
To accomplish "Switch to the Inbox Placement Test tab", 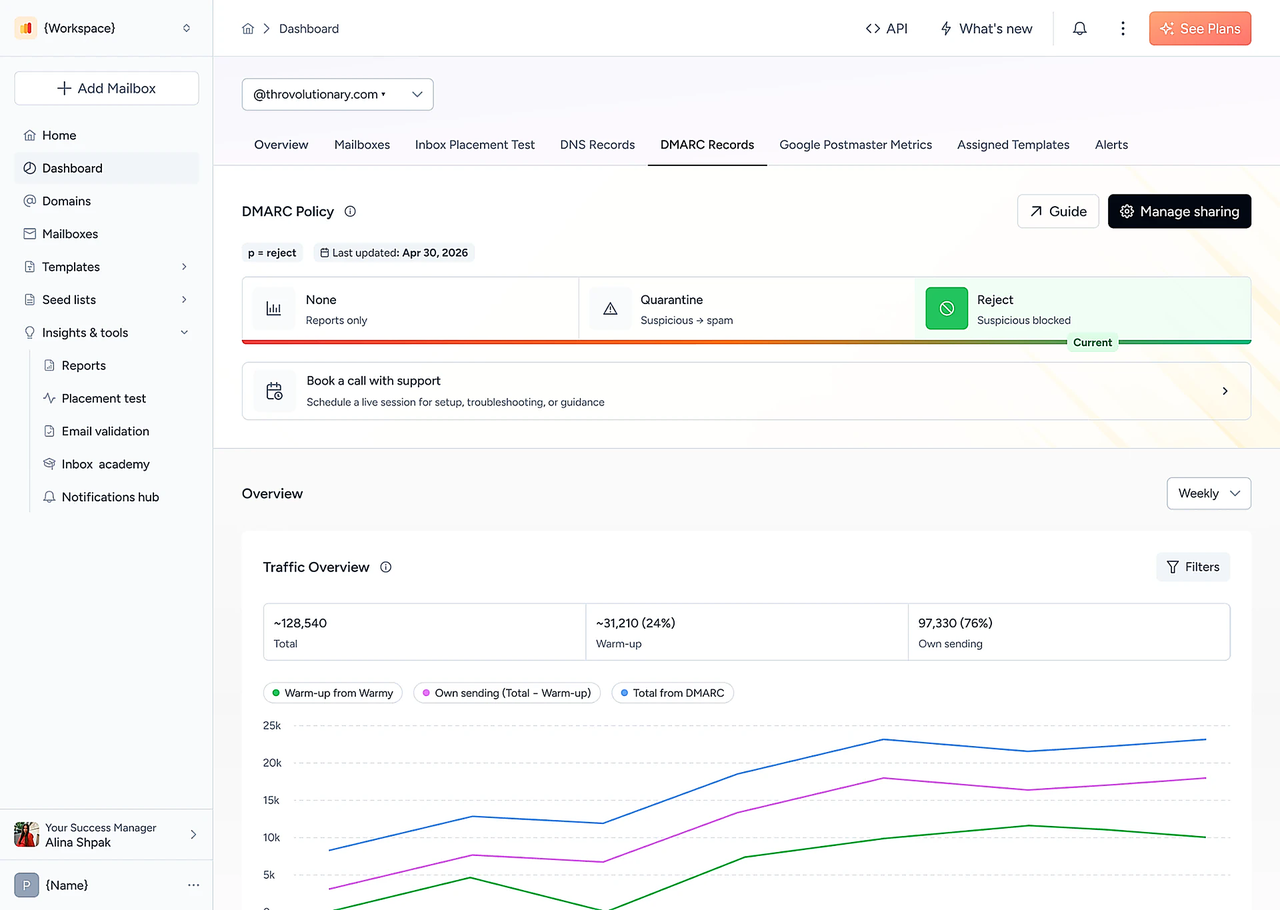I will 475,145.
